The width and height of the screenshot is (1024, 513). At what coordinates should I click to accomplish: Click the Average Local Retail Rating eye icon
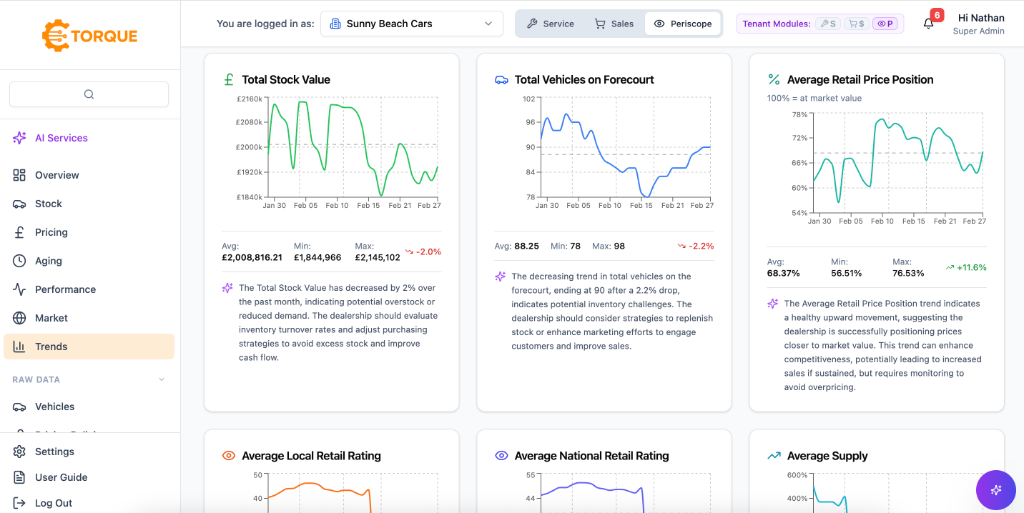click(229, 456)
